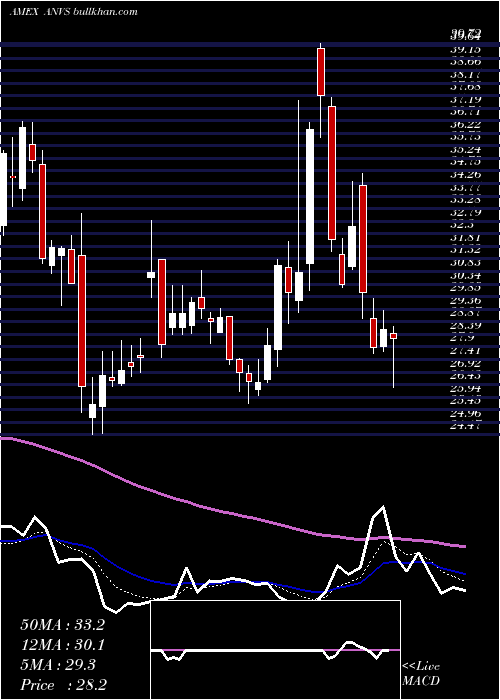Click the tallest red candle at chart peak
Image resolution: width=500 pixels, height=700 pixels.
pyautogui.click(x=321, y=71)
